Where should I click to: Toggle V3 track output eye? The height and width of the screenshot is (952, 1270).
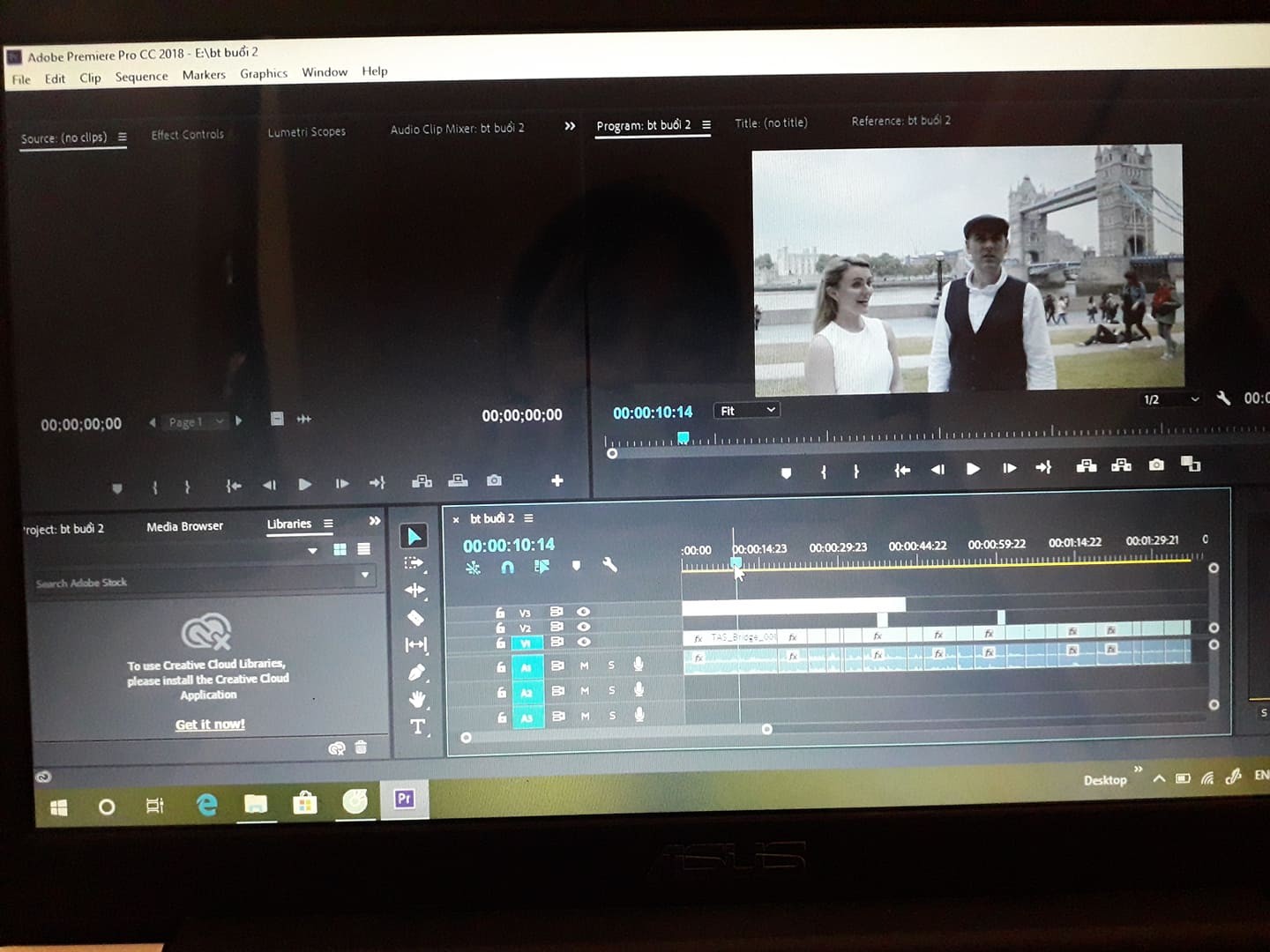[583, 611]
